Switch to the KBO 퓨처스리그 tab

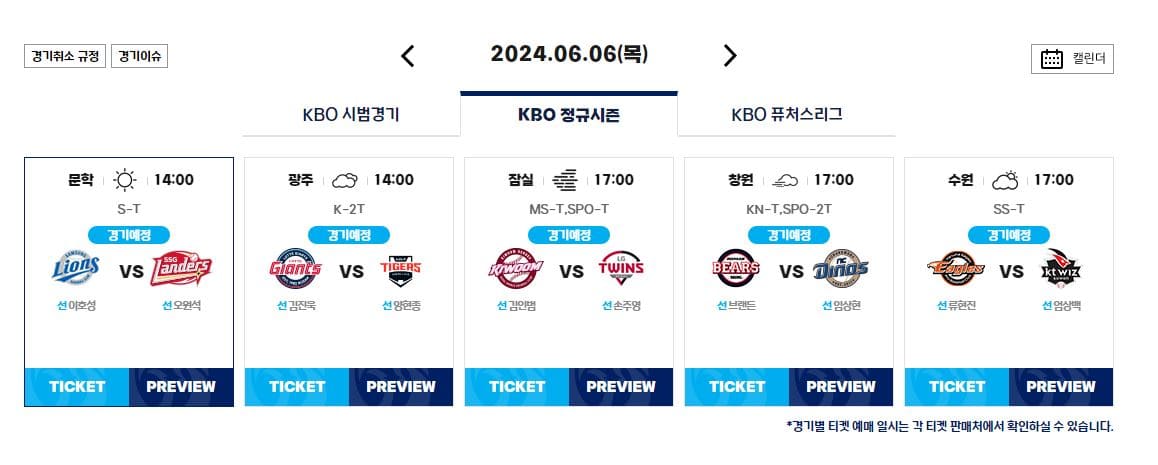[x=787, y=115]
